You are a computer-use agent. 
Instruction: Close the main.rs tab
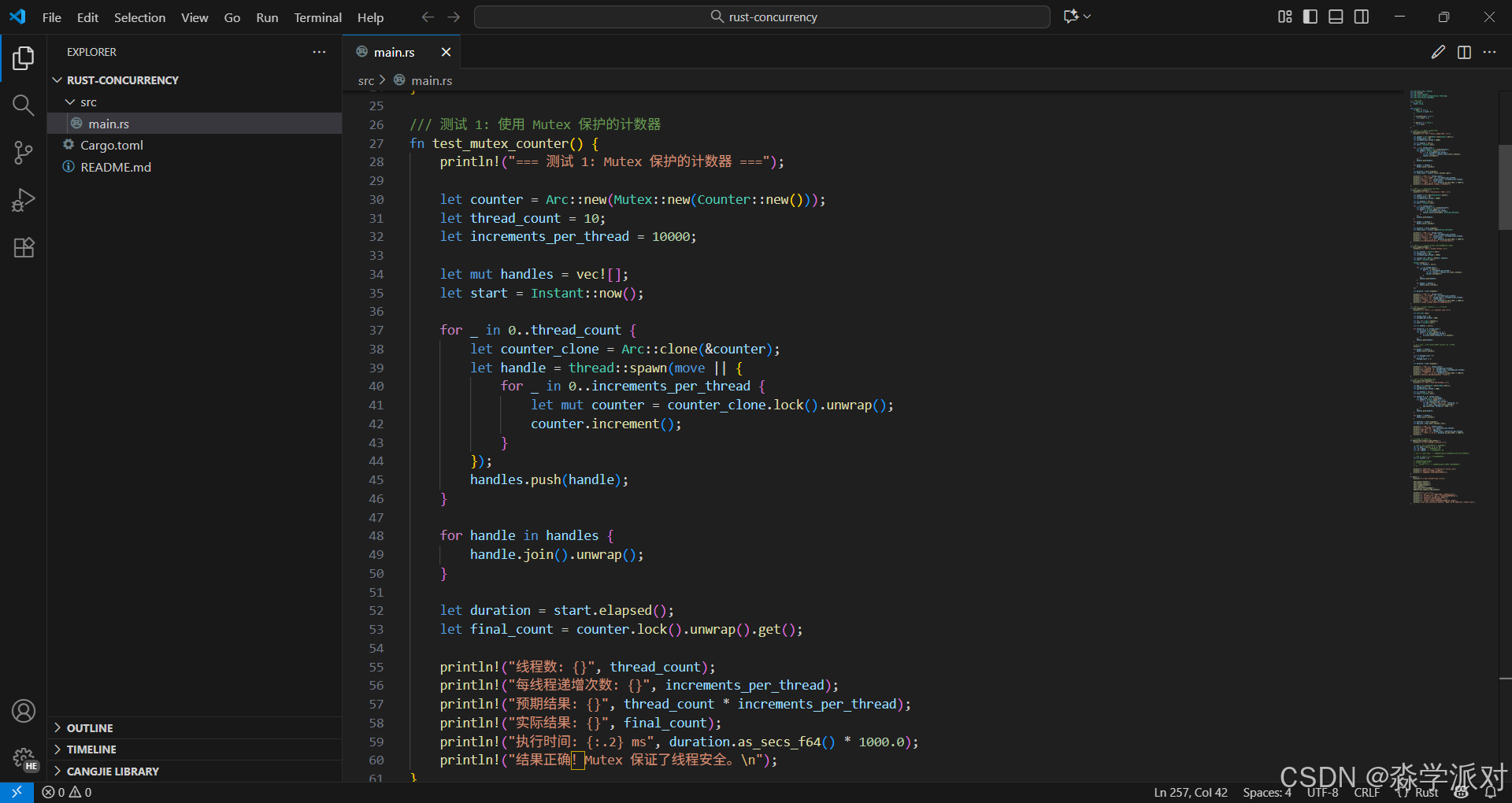point(446,52)
